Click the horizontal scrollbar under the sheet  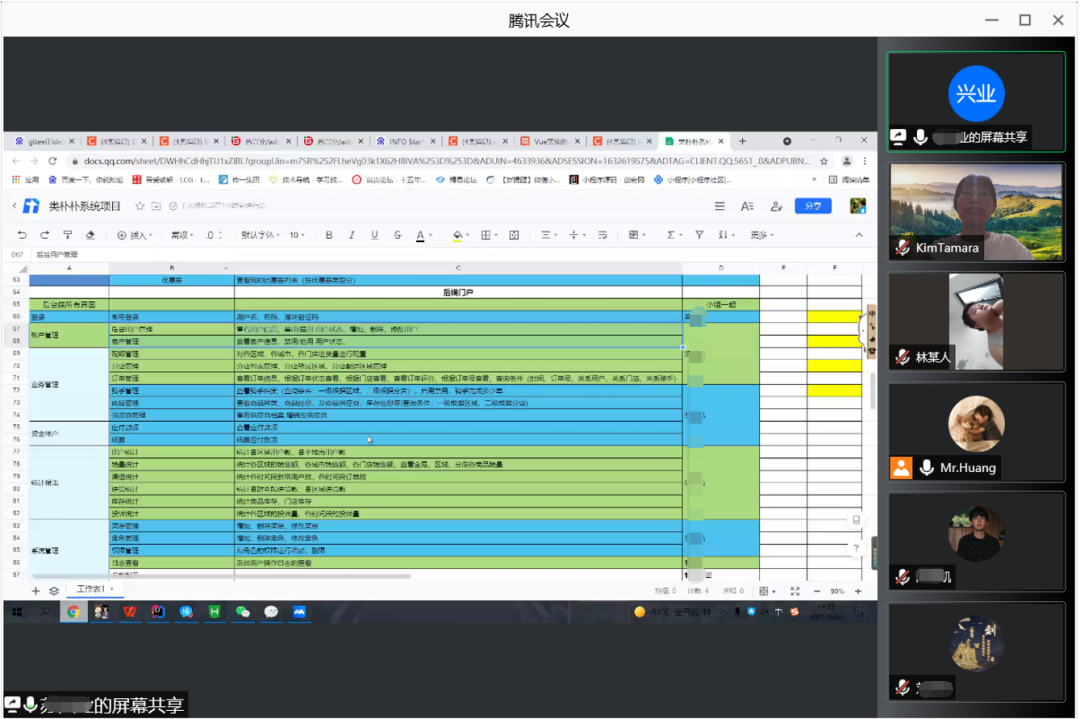click(x=222, y=576)
